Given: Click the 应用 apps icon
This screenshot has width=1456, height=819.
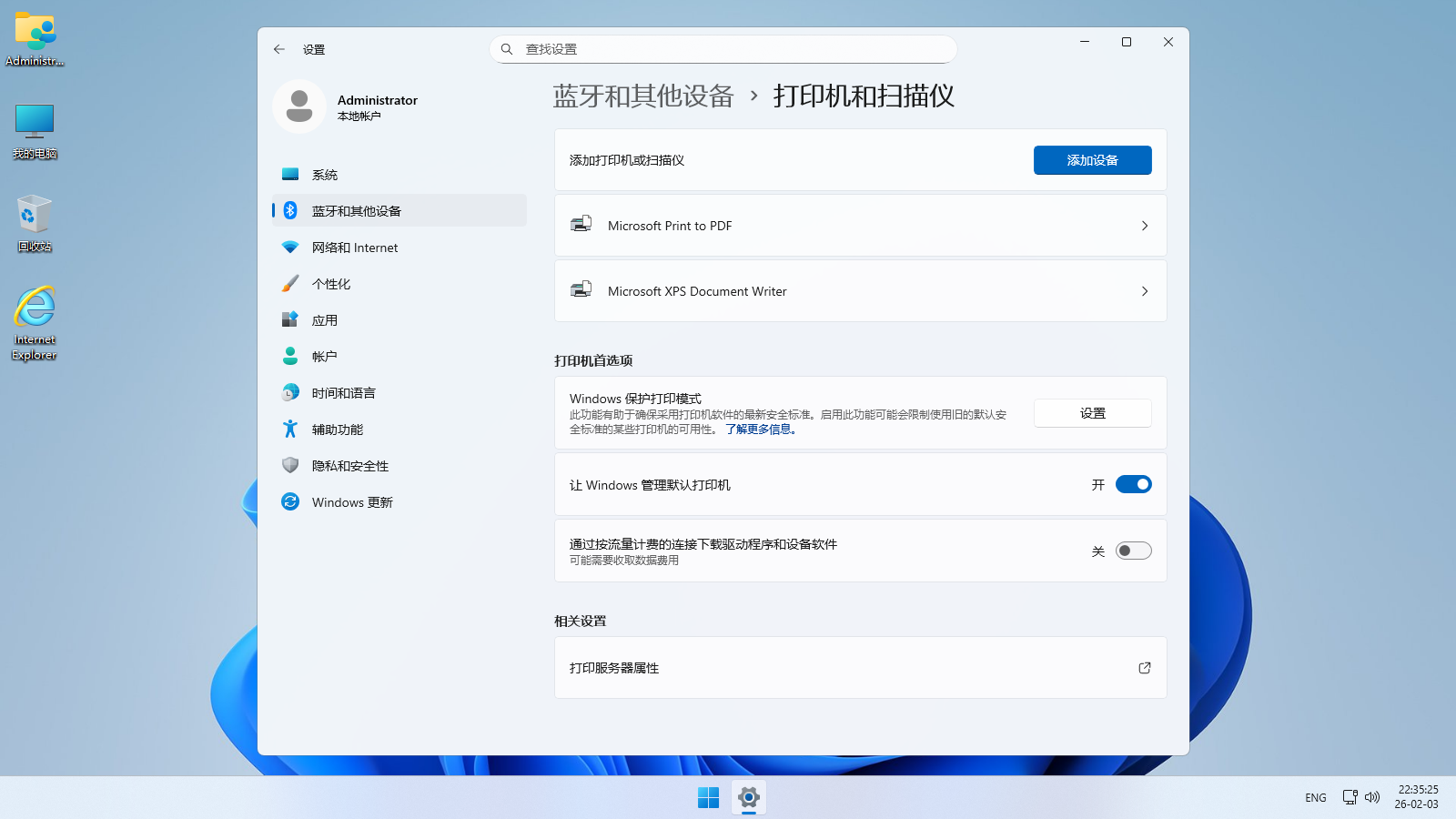Looking at the screenshot, I should (290, 319).
